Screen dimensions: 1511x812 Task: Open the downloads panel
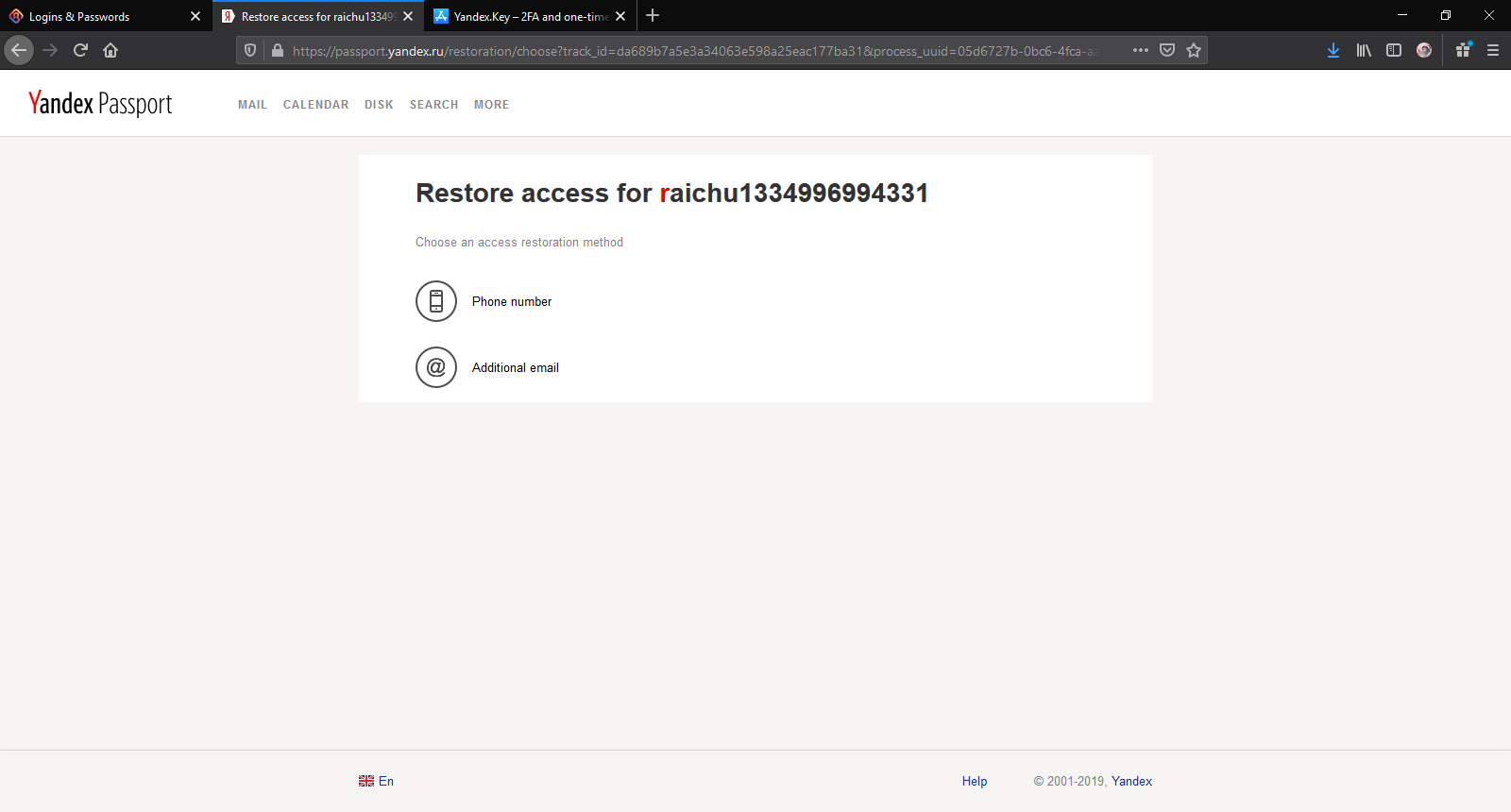coord(1333,50)
